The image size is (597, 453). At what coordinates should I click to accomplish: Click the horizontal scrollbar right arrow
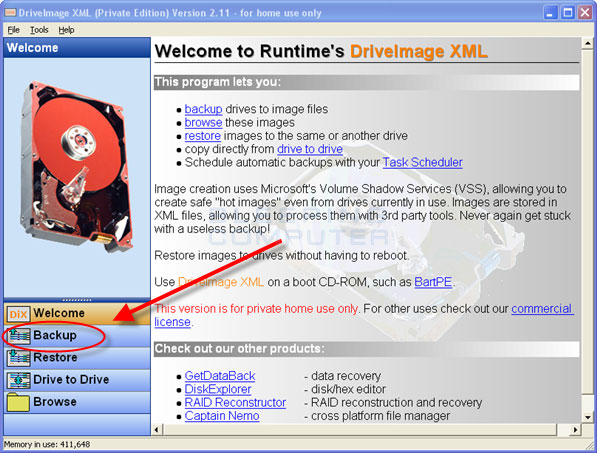575,430
